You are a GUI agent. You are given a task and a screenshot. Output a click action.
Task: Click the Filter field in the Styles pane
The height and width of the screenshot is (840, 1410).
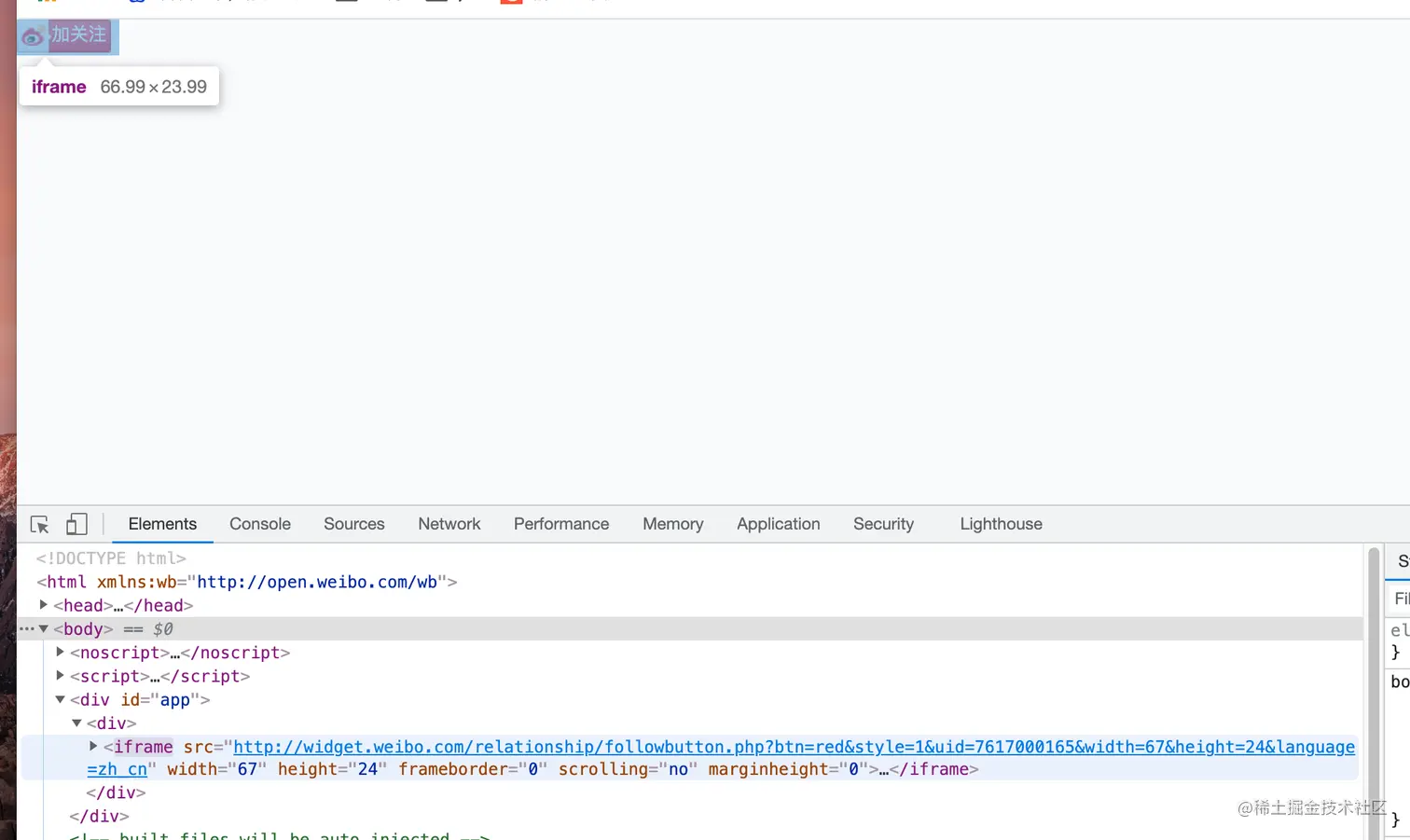coord(1399,599)
